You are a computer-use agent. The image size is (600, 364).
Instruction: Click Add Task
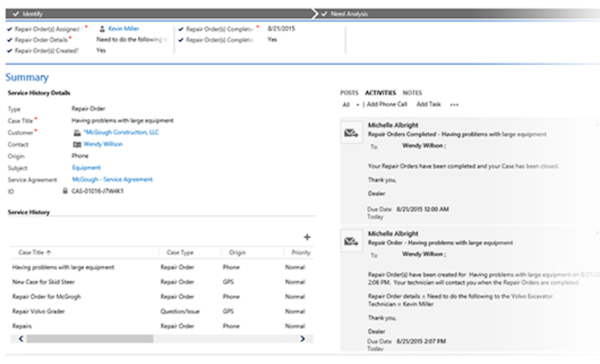429,104
